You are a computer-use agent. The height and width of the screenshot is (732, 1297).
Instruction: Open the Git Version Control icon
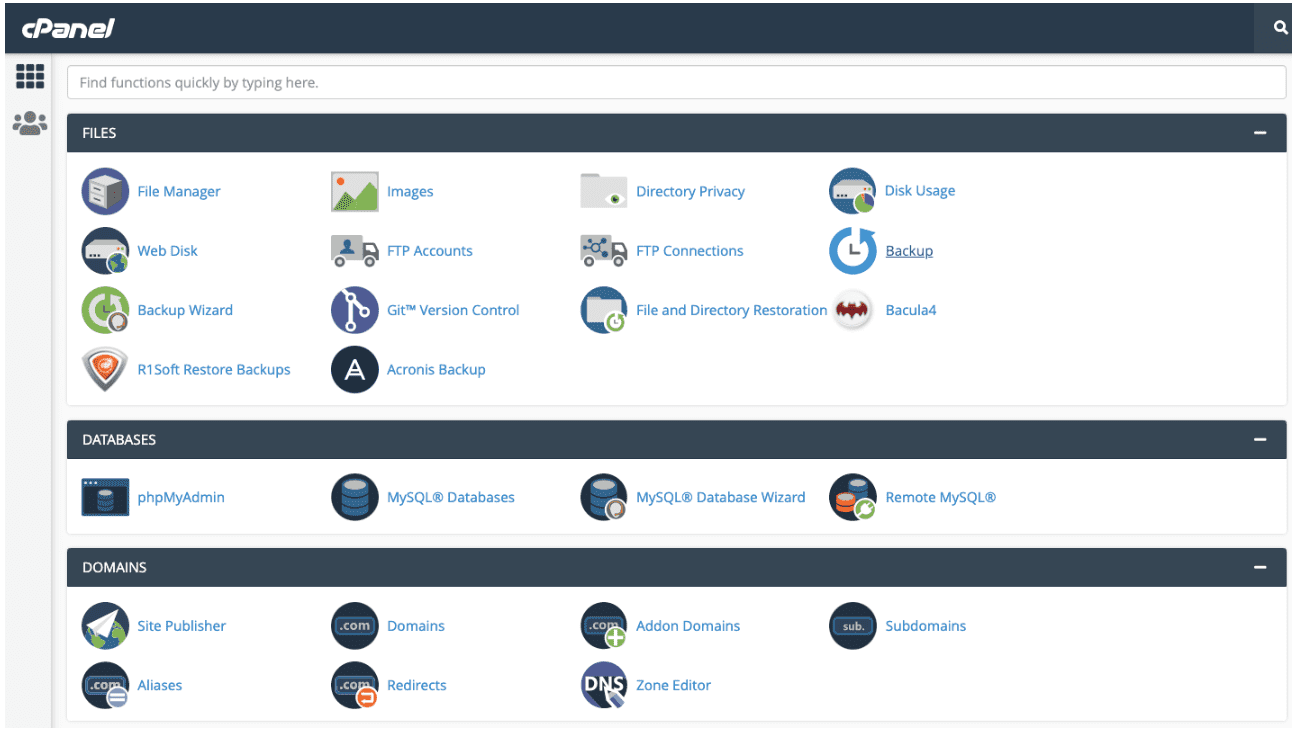point(355,310)
